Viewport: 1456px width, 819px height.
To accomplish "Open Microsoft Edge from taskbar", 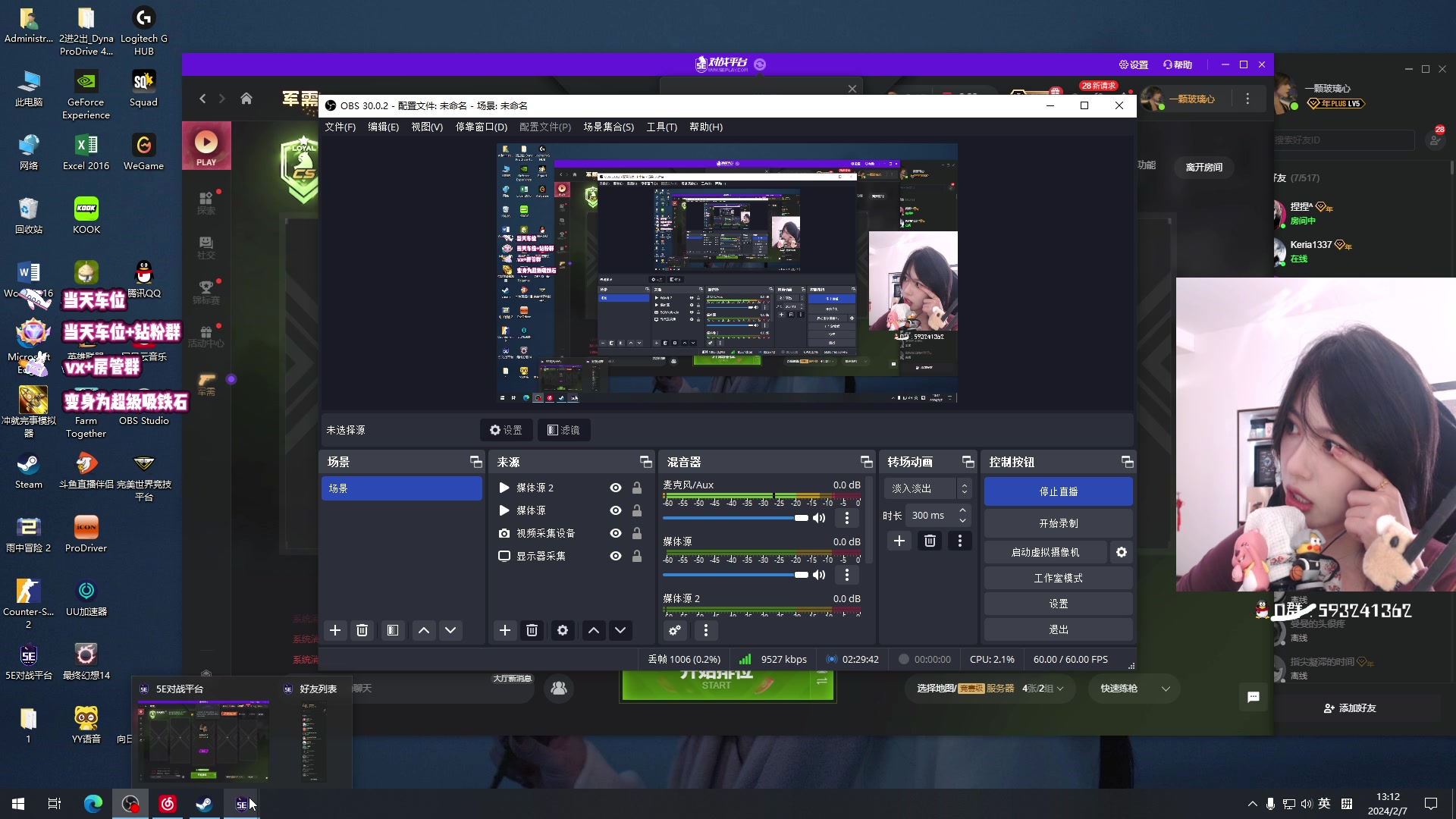I will (x=93, y=804).
